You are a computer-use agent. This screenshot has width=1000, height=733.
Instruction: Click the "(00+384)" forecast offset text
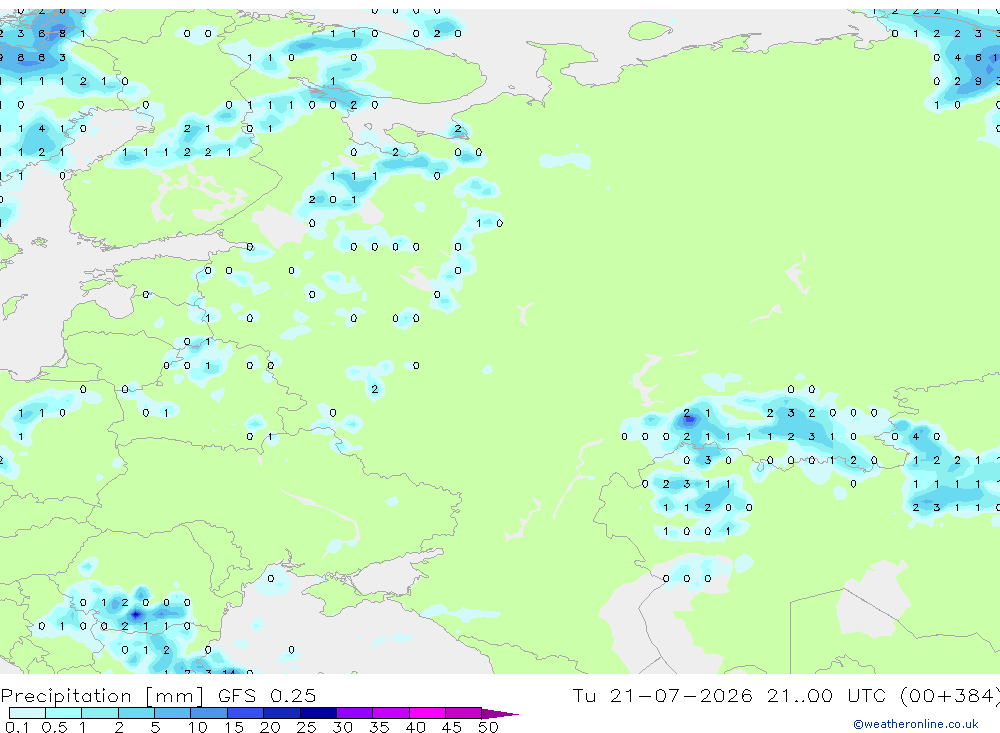point(950,695)
